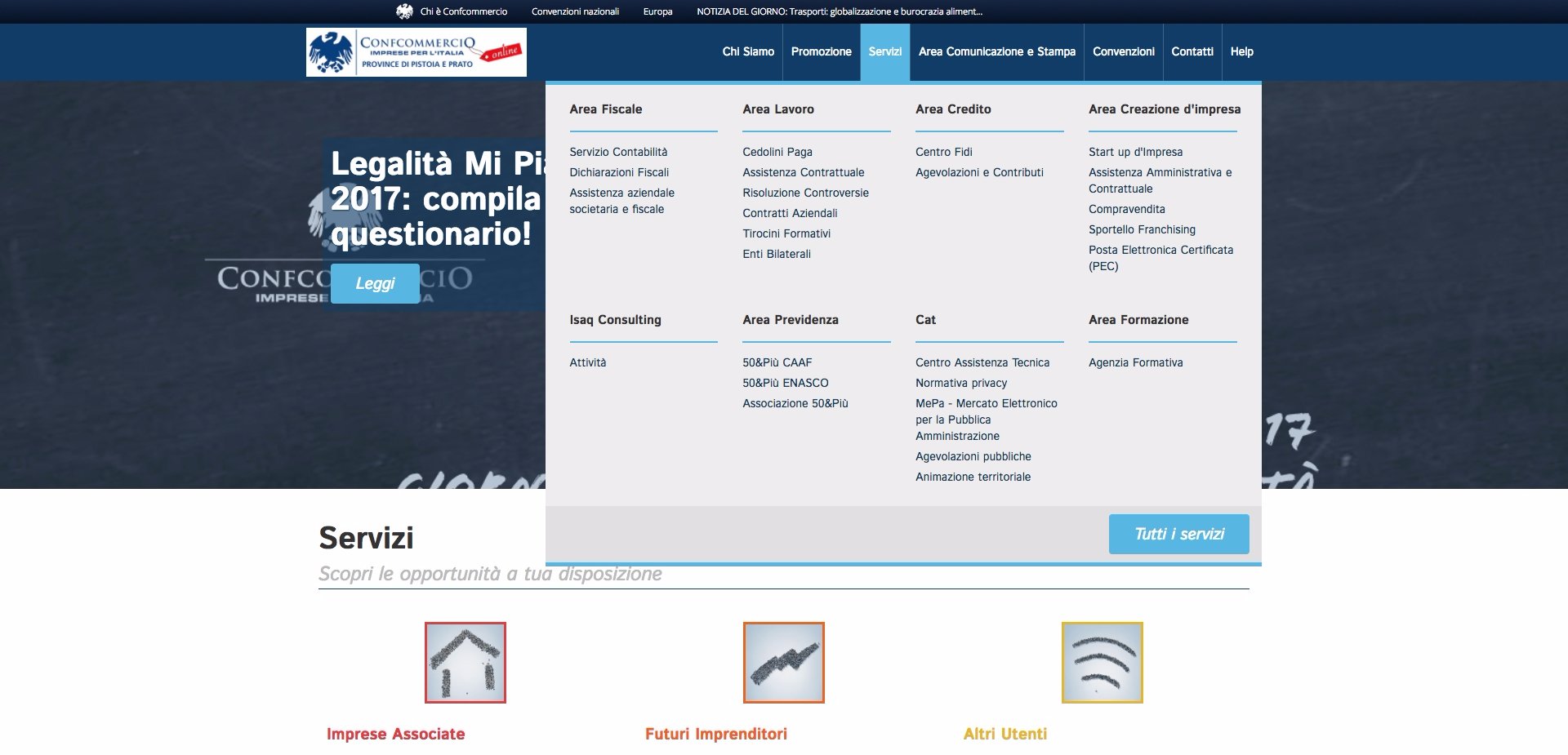Open Animazione territoriale
This screenshot has height=755, width=1568.
pos(973,477)
